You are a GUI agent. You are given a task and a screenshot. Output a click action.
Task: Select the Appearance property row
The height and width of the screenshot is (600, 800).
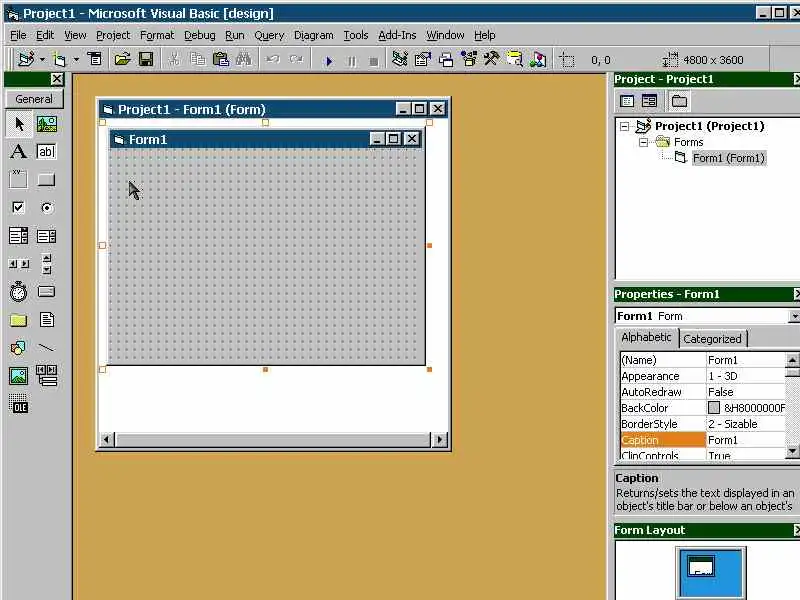(703, 376)
